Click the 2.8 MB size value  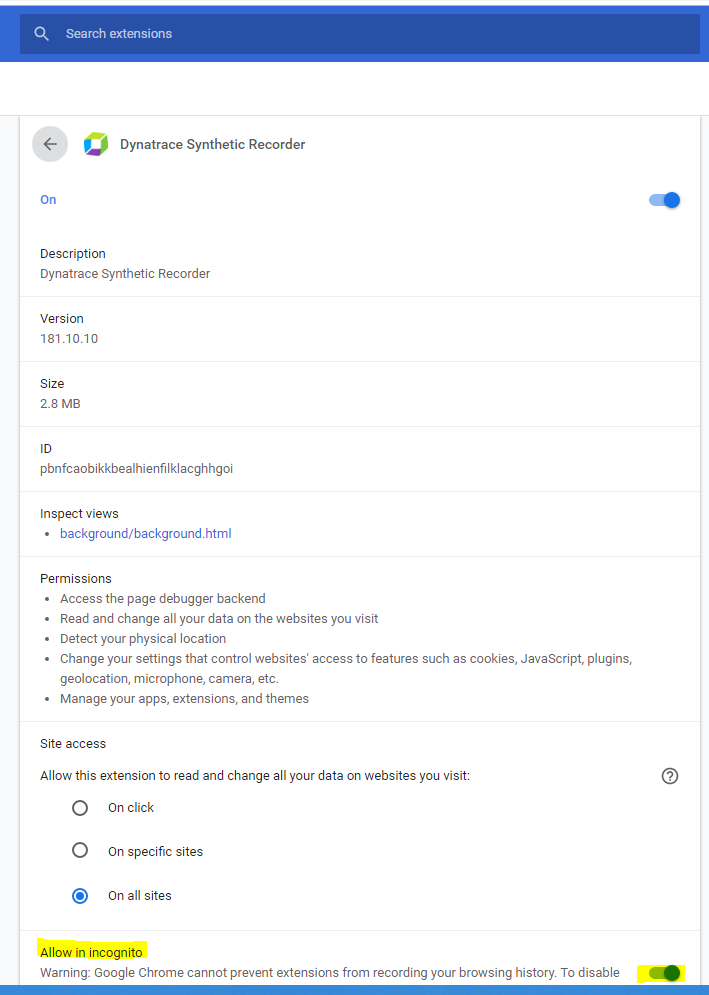click(x=60, y=404)
